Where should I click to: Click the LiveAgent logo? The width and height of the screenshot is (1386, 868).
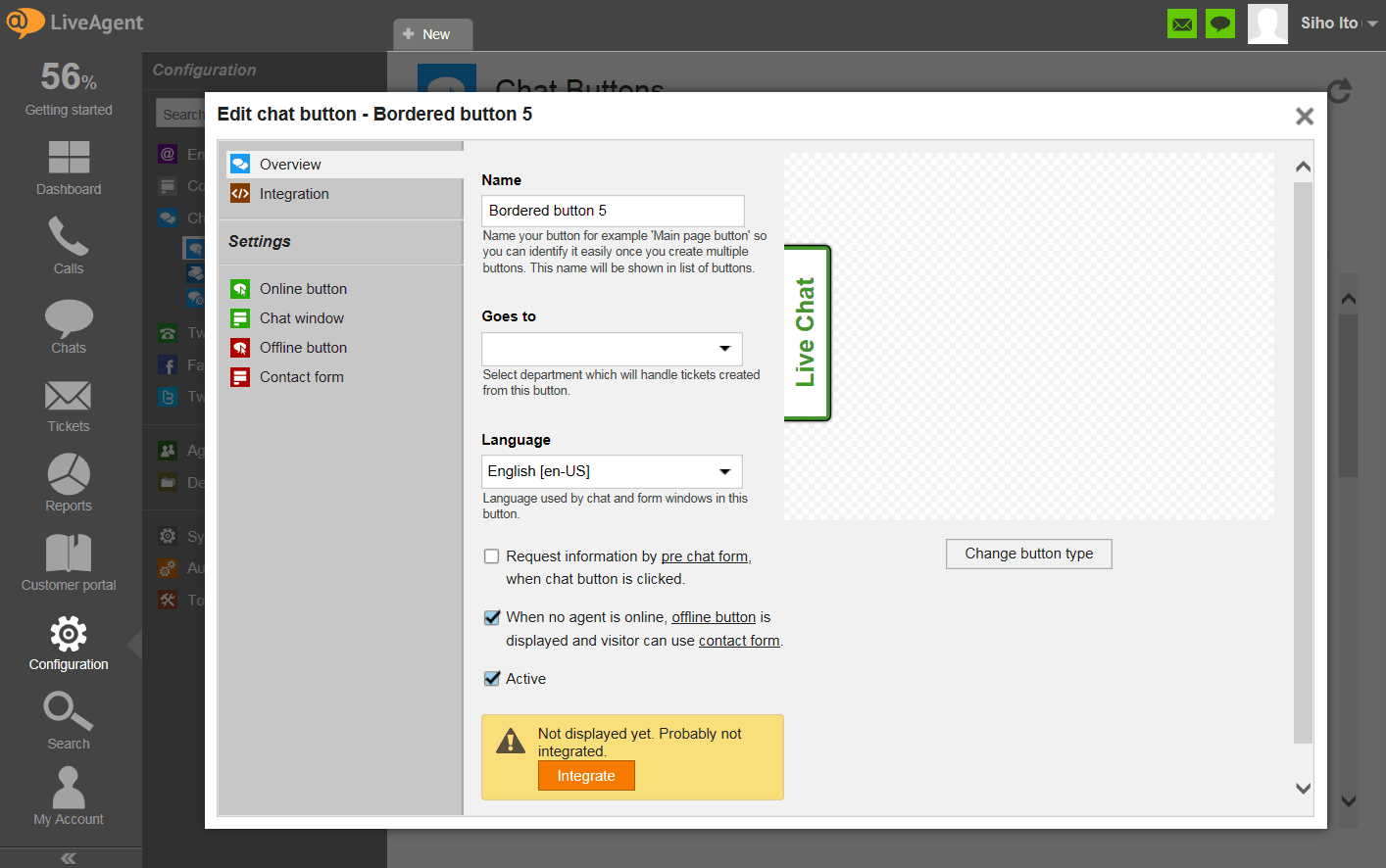point(75,23)
